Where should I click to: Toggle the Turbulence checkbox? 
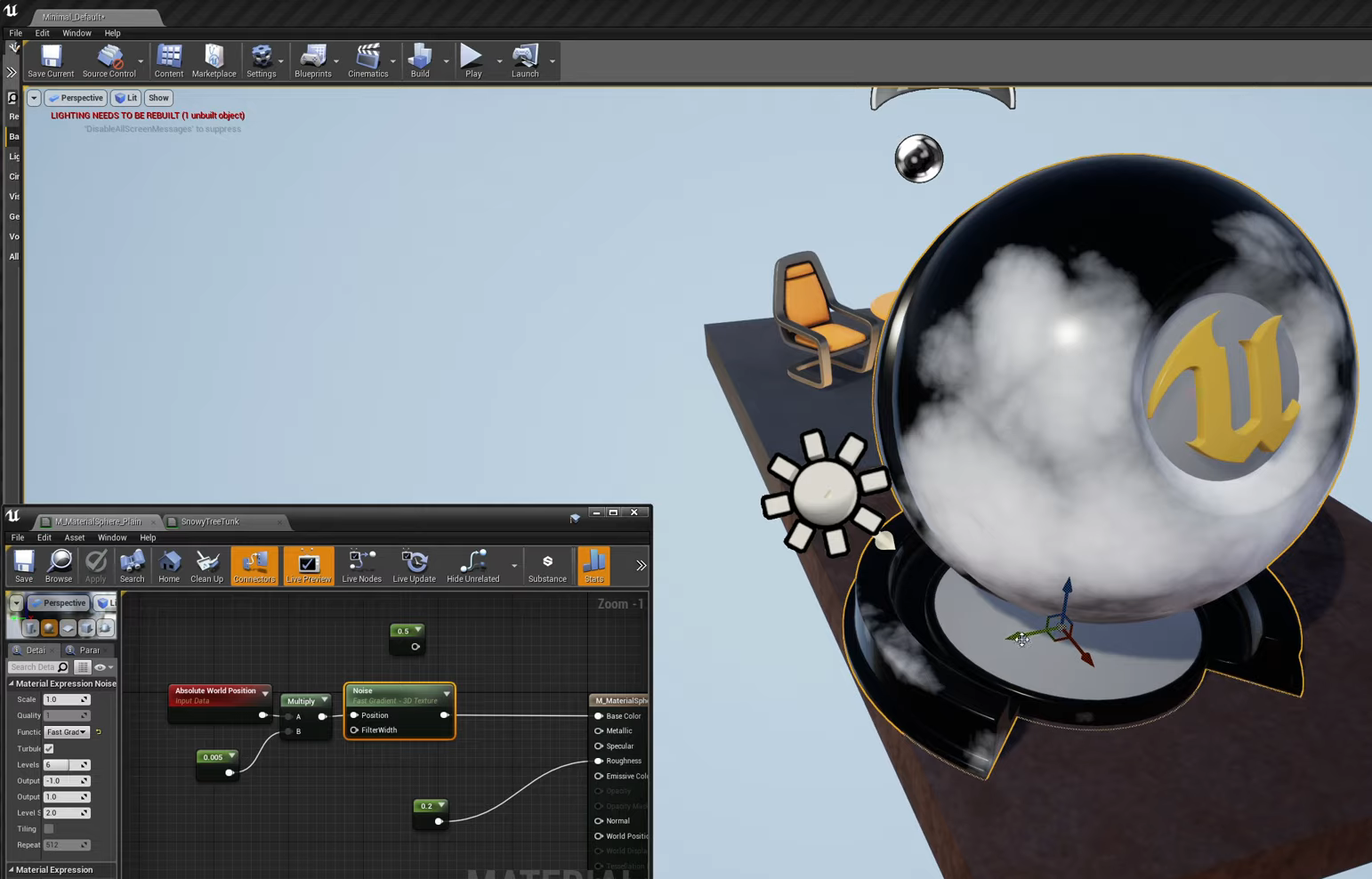pyautogui.click(x=49, y=749)
